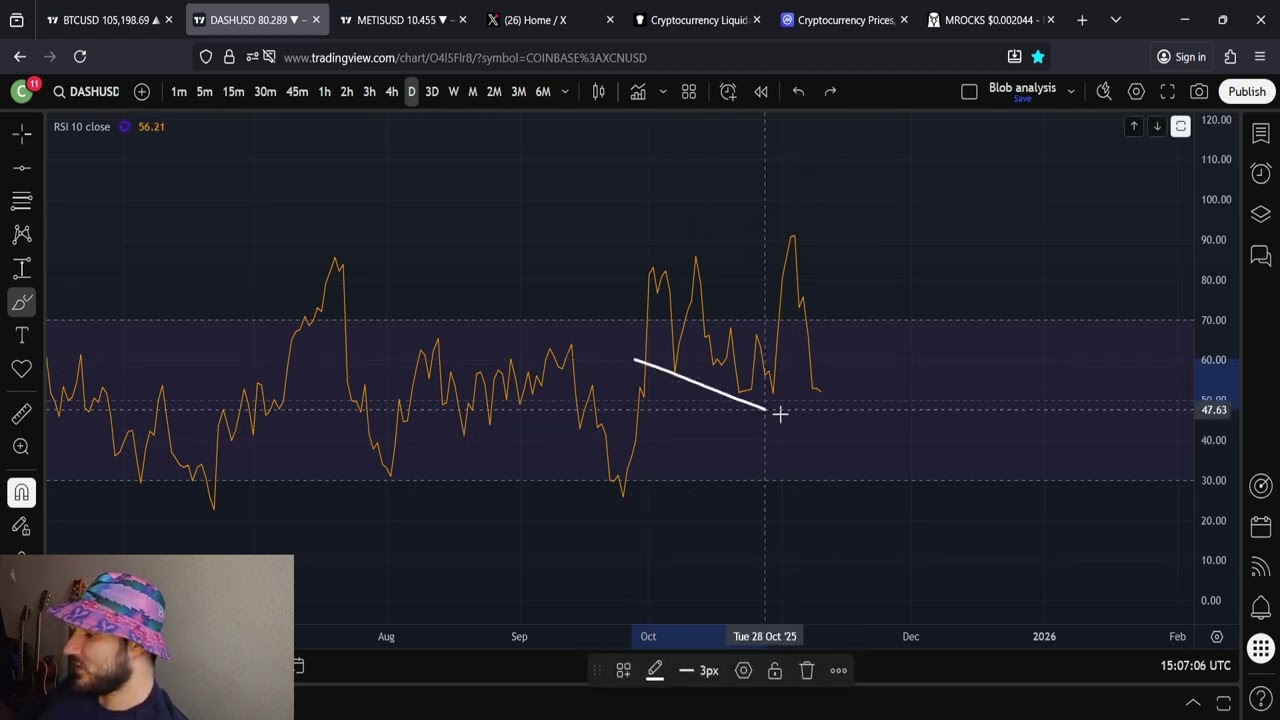Open indicator templates grid
This screenshot has width=1280, height=720.
689,91
